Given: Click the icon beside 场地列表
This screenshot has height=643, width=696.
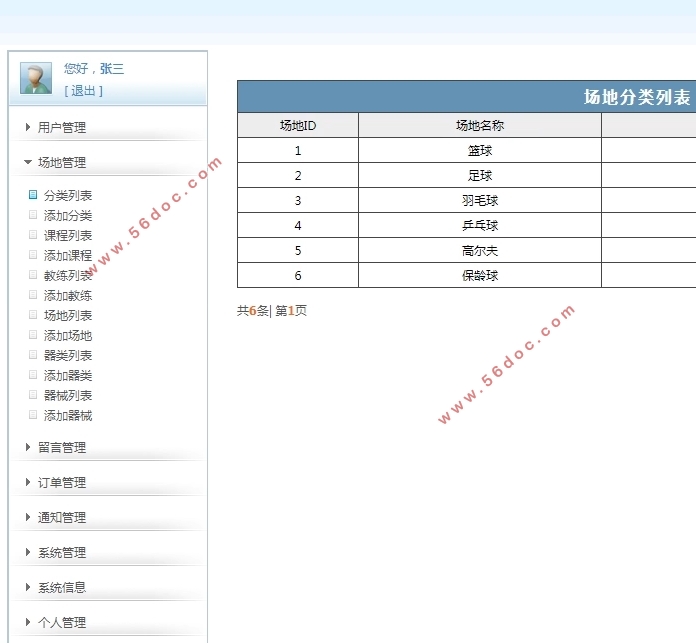Looking at the screenshot, I should pyautogui.click(x=33, y=316).
